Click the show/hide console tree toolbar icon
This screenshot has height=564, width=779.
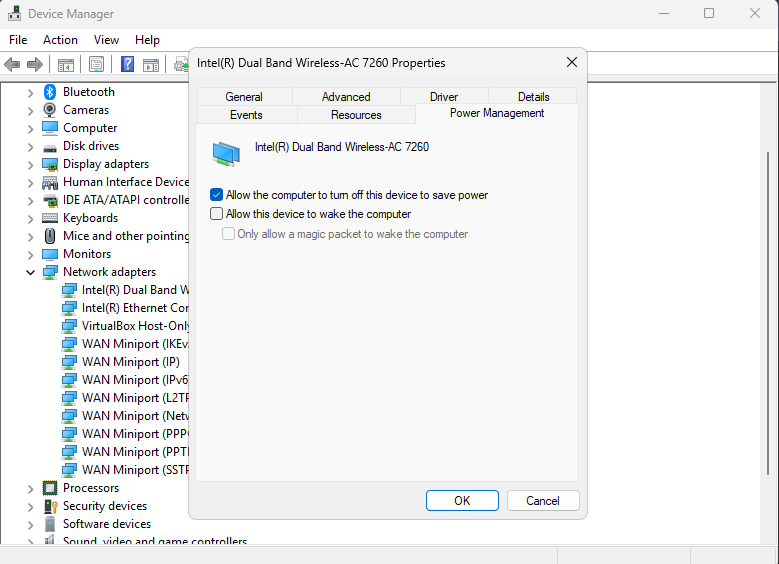pos(66,65)
